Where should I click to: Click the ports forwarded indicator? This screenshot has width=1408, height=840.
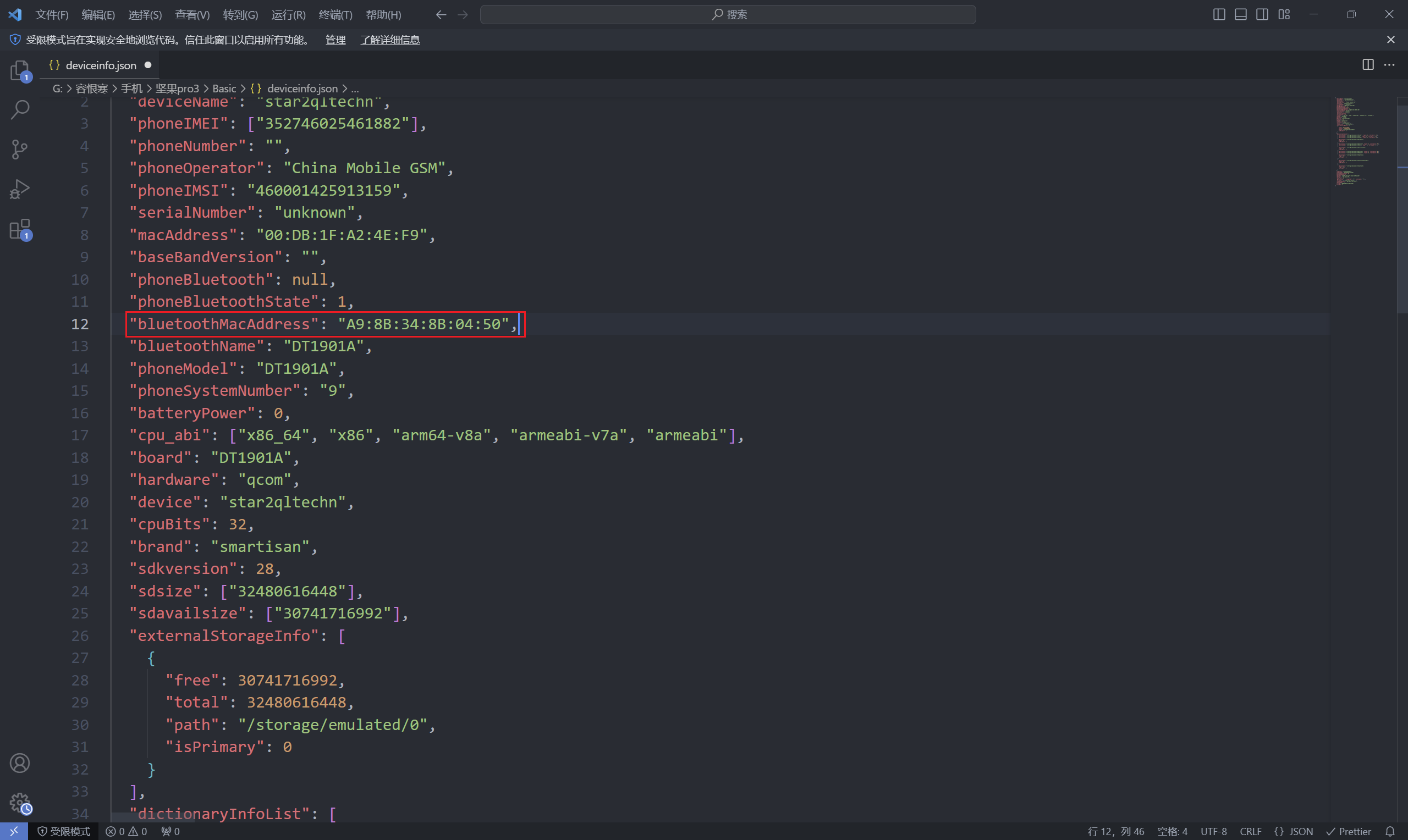coord(170,831)
